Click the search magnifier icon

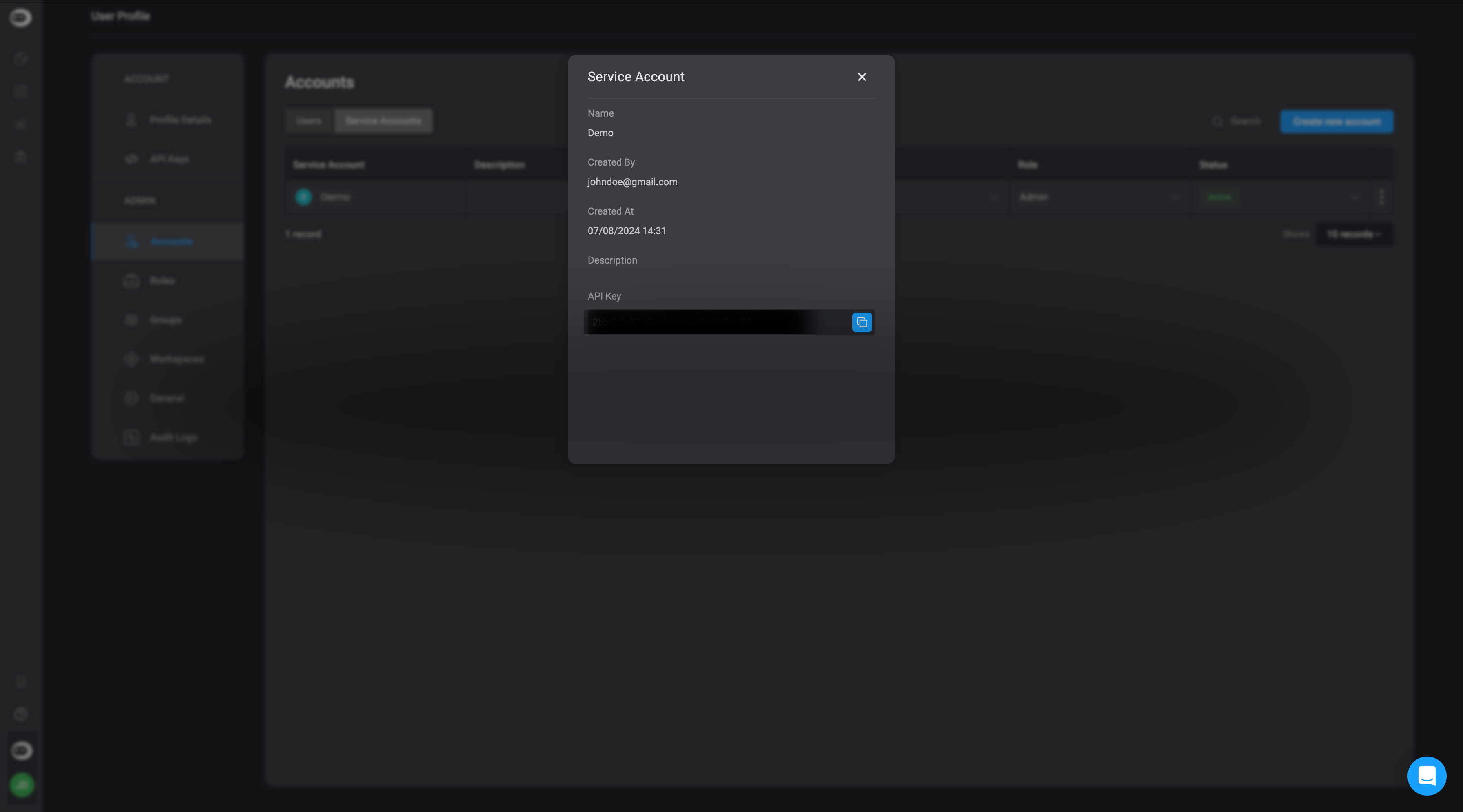click(1217, 122)
